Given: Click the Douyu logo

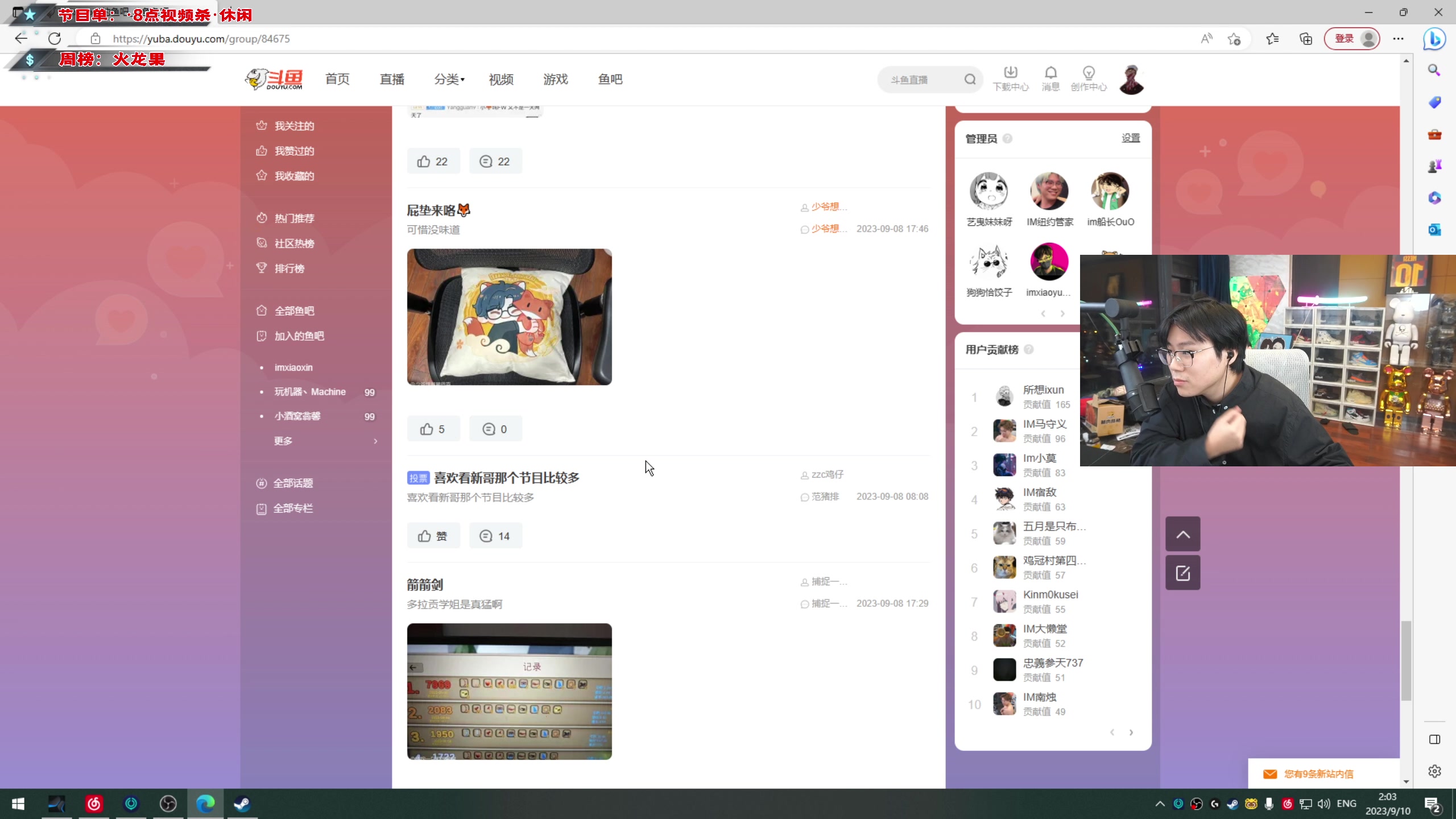Looking at the screenshot, I should (274, 79).
